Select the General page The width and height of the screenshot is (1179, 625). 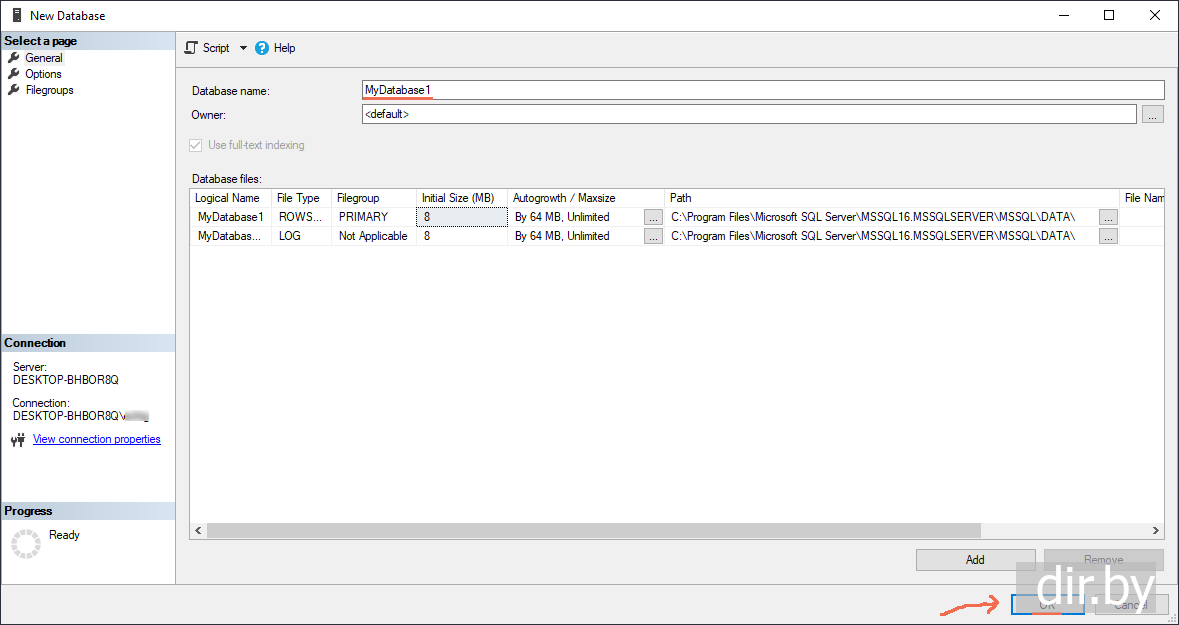tap(43, 58)
